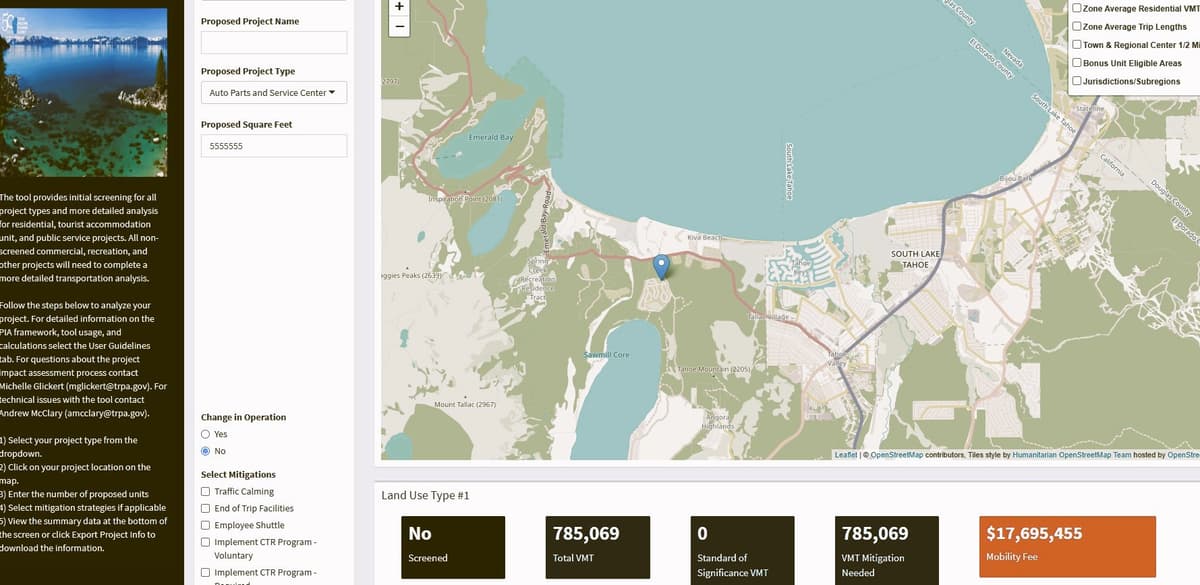Check Implement CTR Program - Voluntary
Viewport: 1200px width, 585px height.
pos(206,543)
